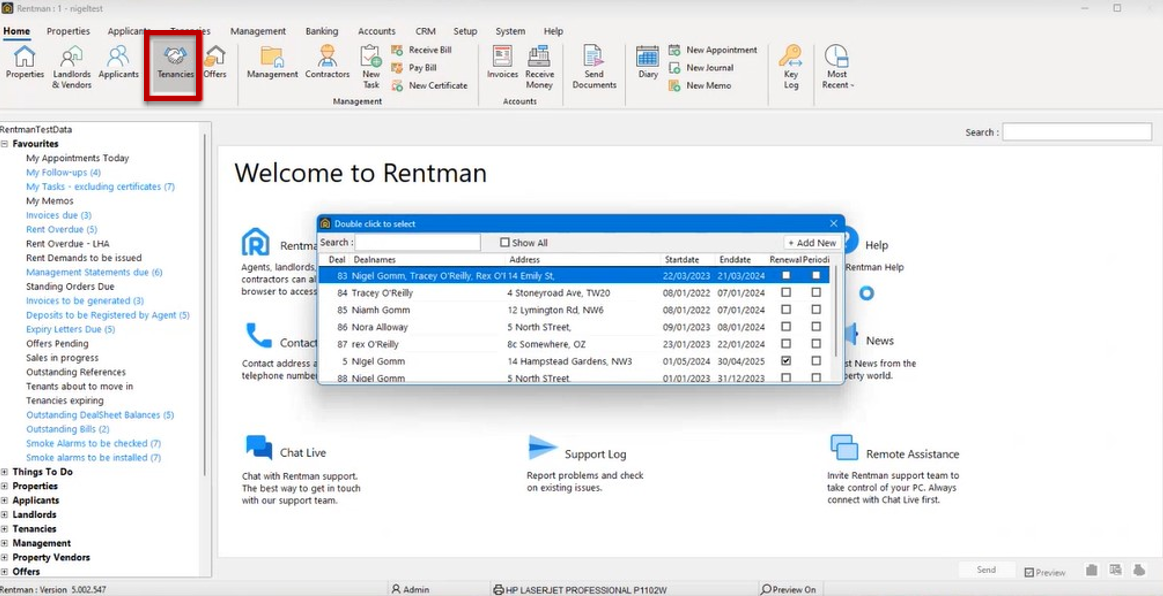The width and height of the screenshot is (1163, 596).
Task: Open the Support Log icon
Action: click(542, 448)
